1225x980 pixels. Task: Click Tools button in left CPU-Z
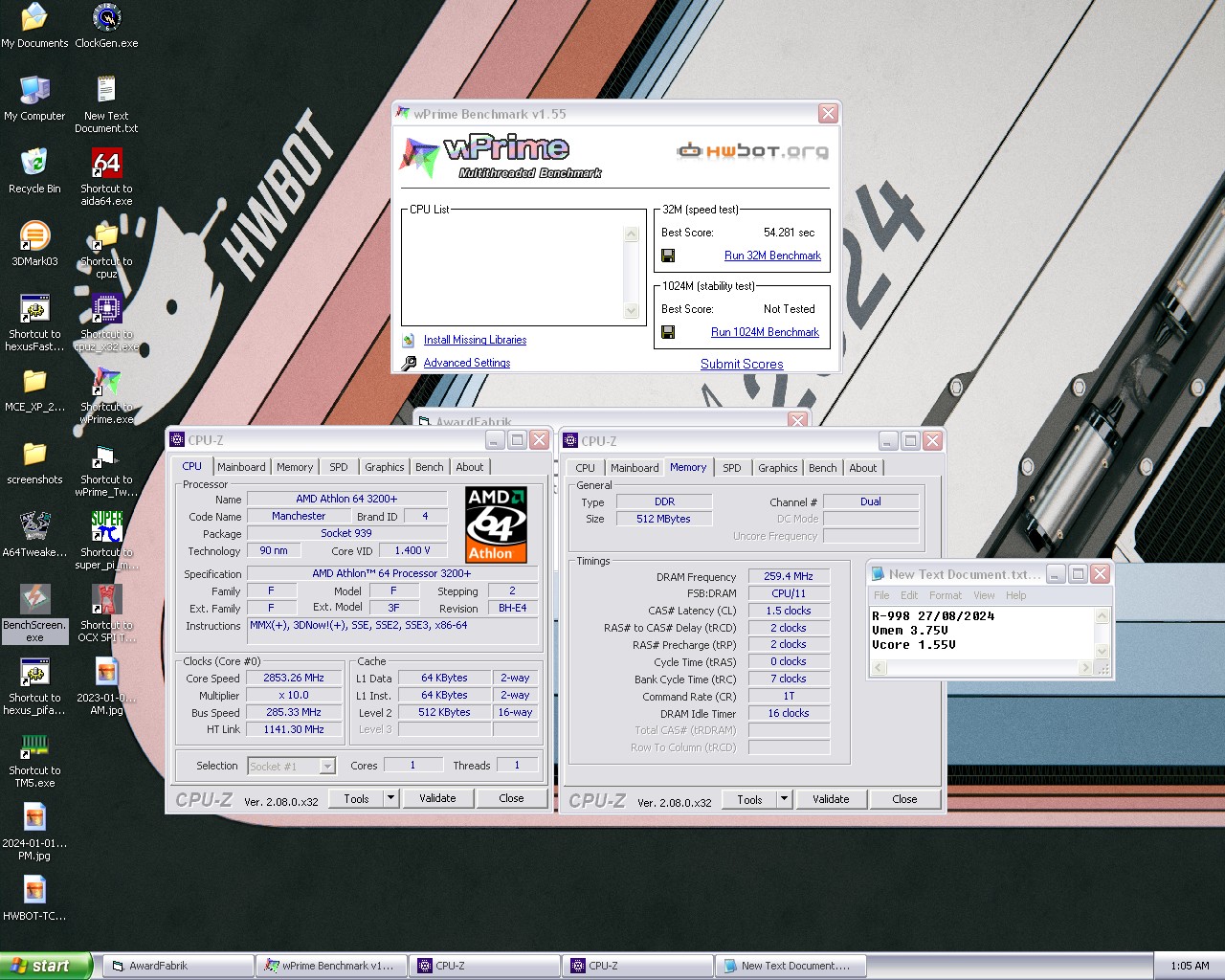point(356,798)
